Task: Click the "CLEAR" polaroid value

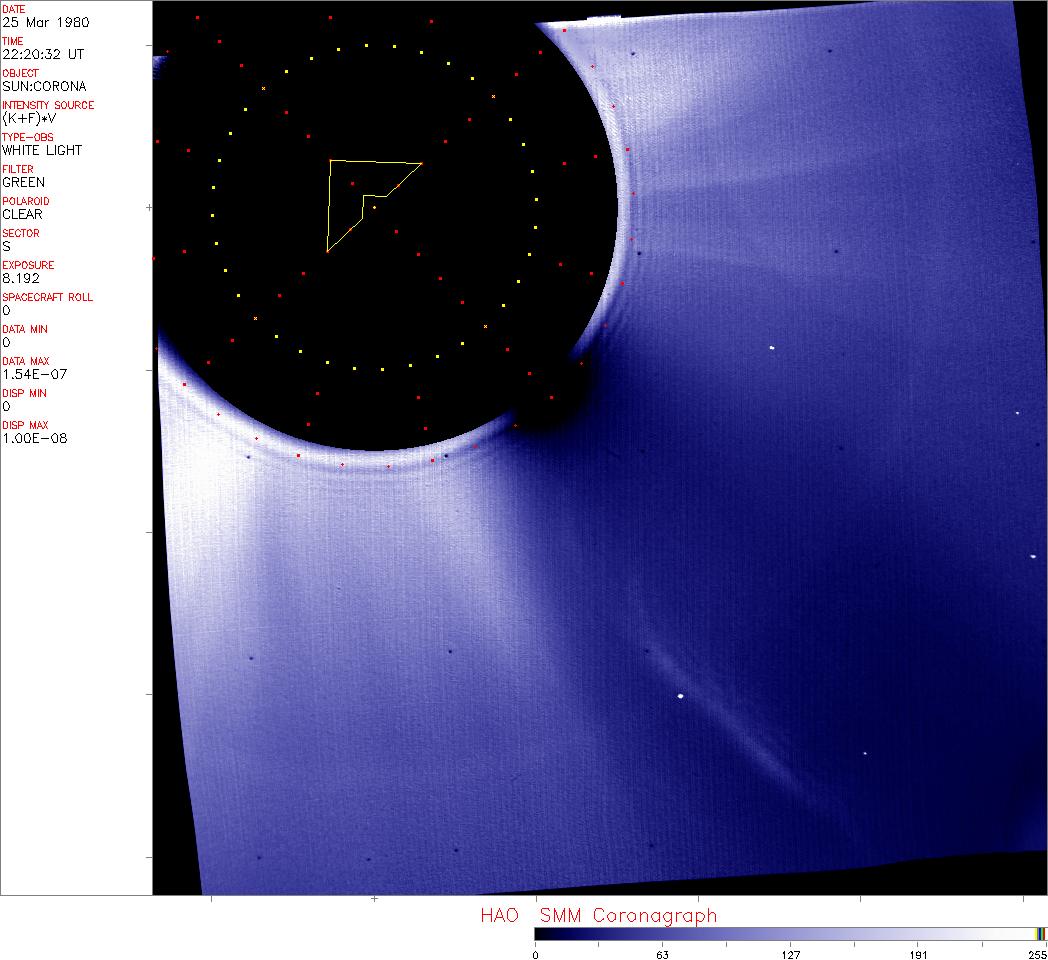Action: (x=22, y=214)
